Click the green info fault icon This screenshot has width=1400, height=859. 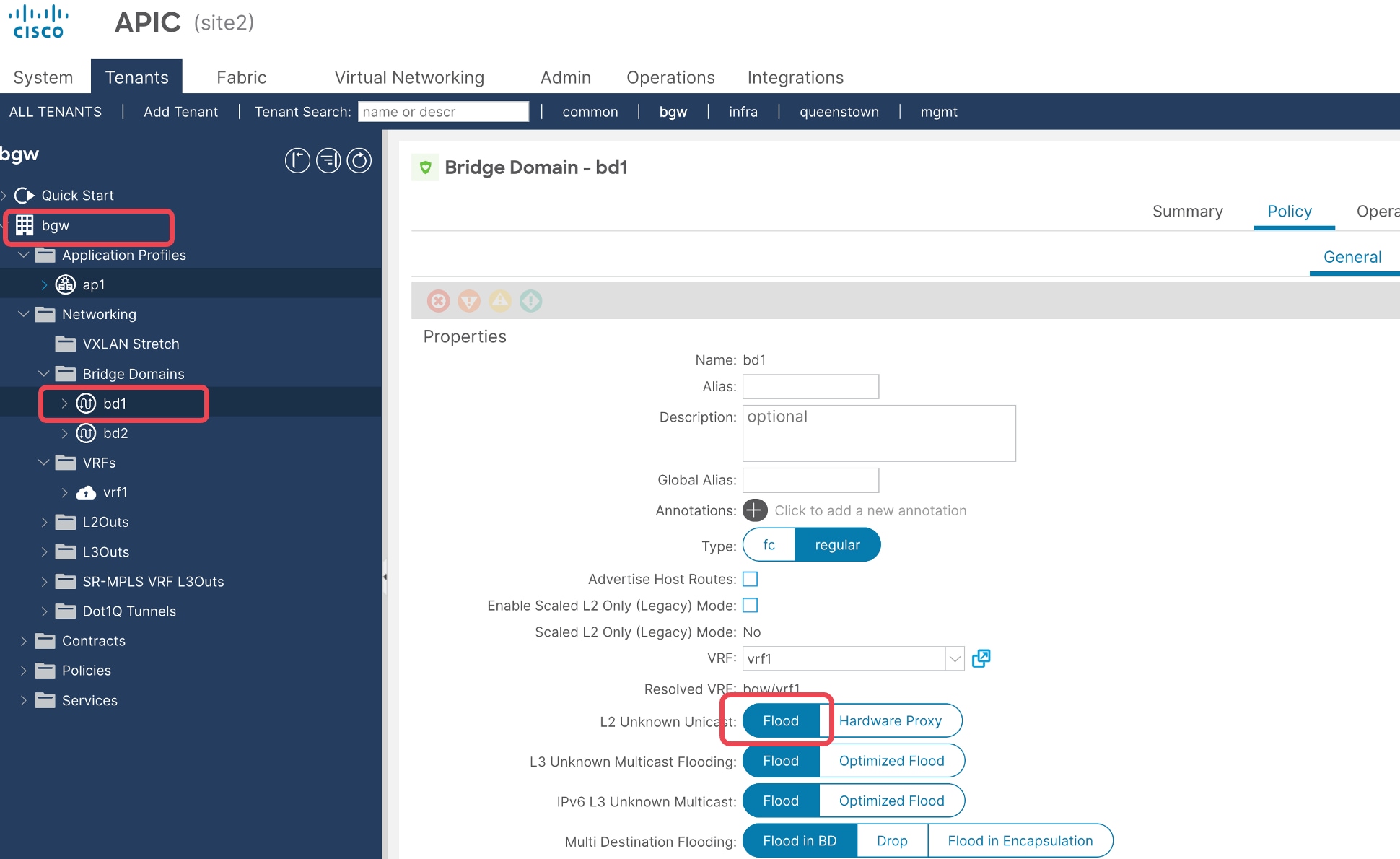click(x=531, y=300)
